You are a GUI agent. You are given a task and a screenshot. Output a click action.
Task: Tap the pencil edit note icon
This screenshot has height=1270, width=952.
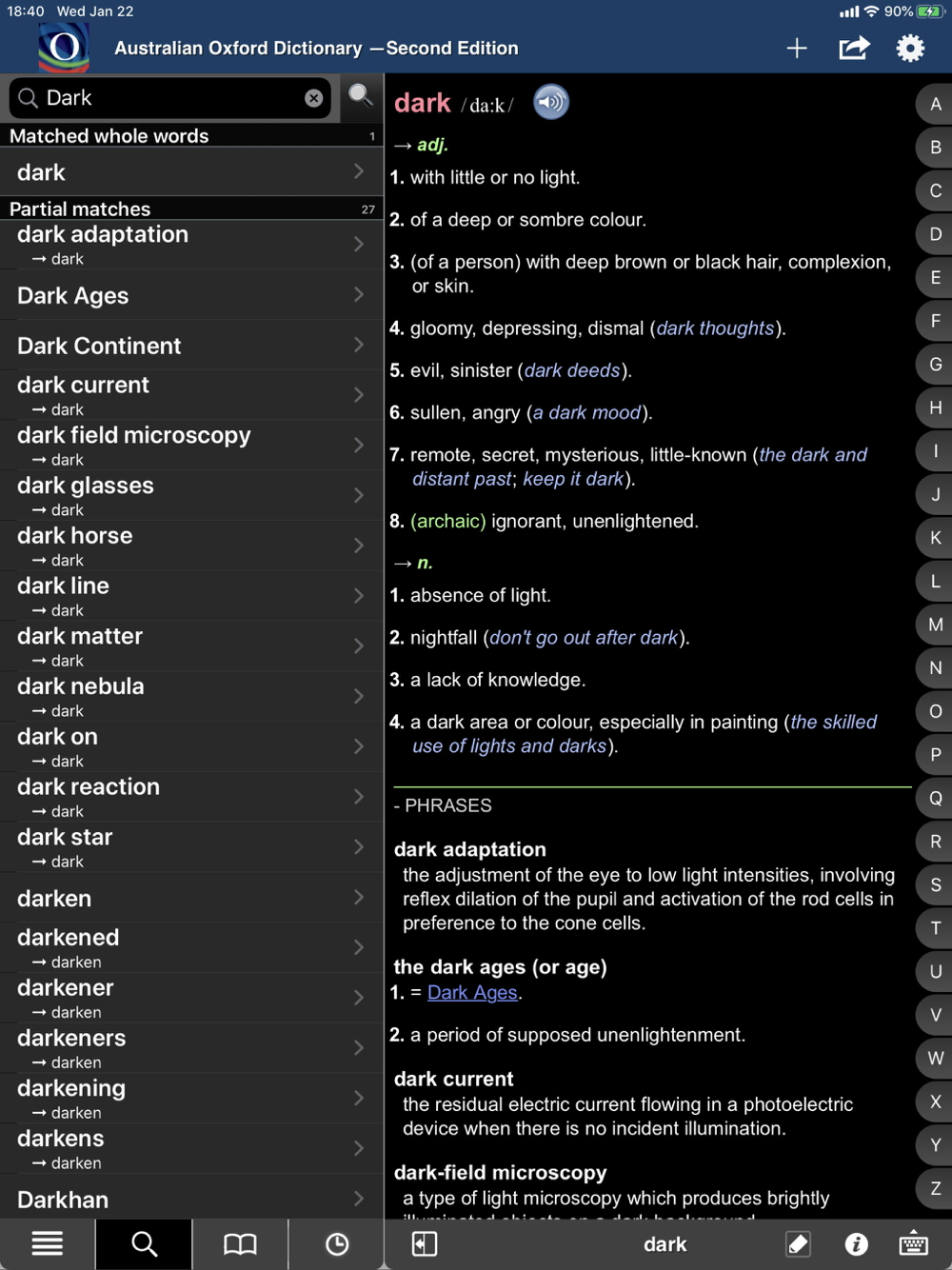point(798,1243)
